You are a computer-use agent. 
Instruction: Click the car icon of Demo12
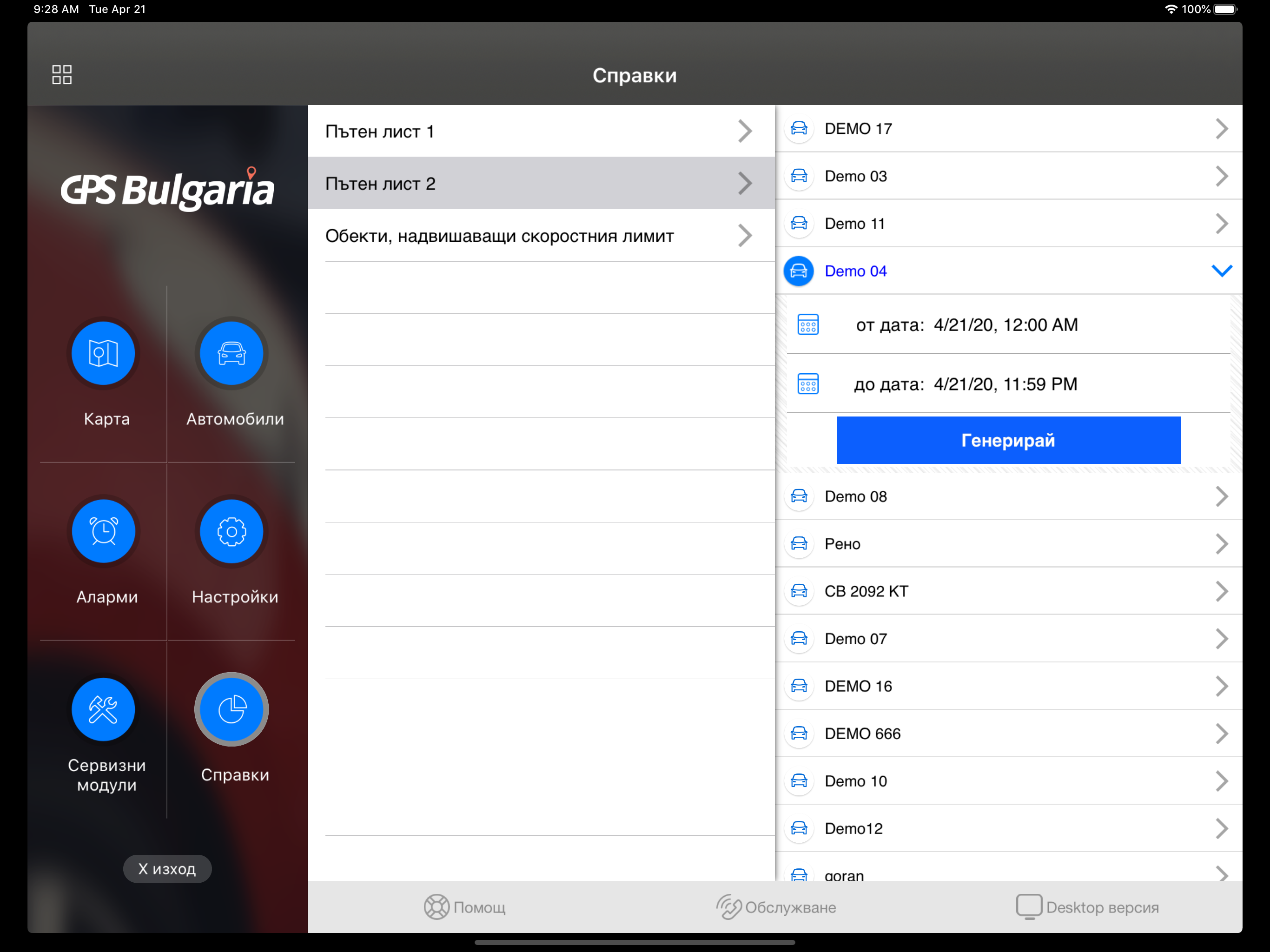pyautogui.click(x=799, y=828)
